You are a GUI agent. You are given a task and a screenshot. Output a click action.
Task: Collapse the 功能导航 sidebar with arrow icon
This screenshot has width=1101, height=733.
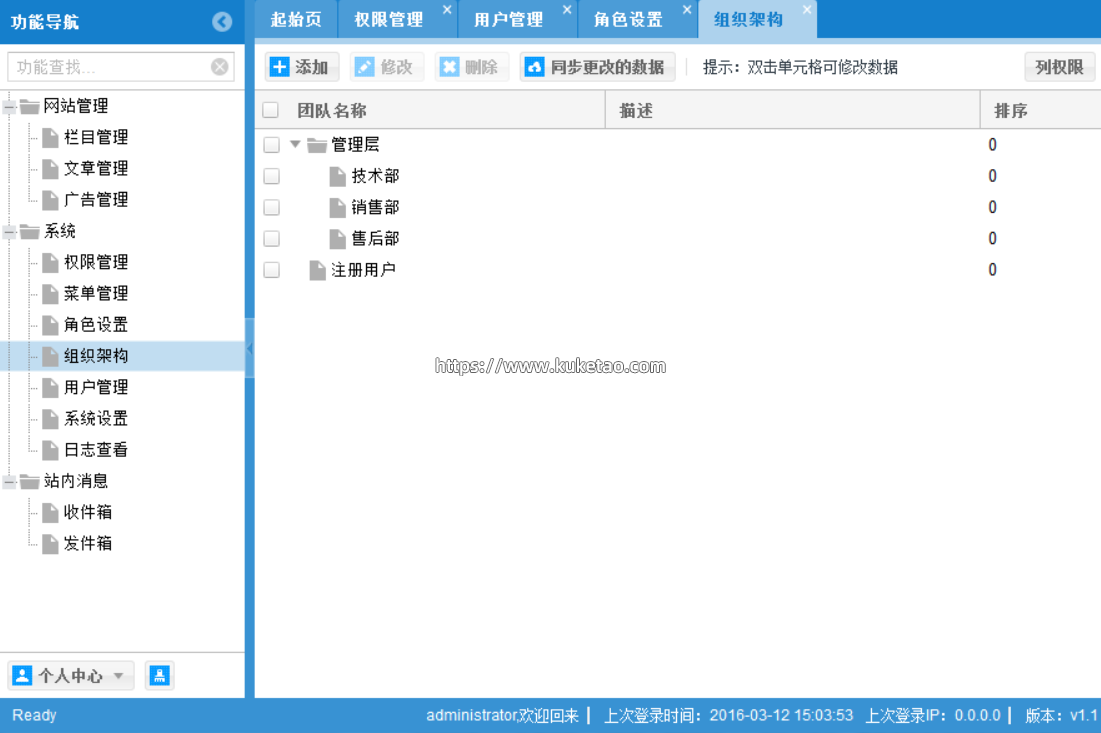(222, 22)
